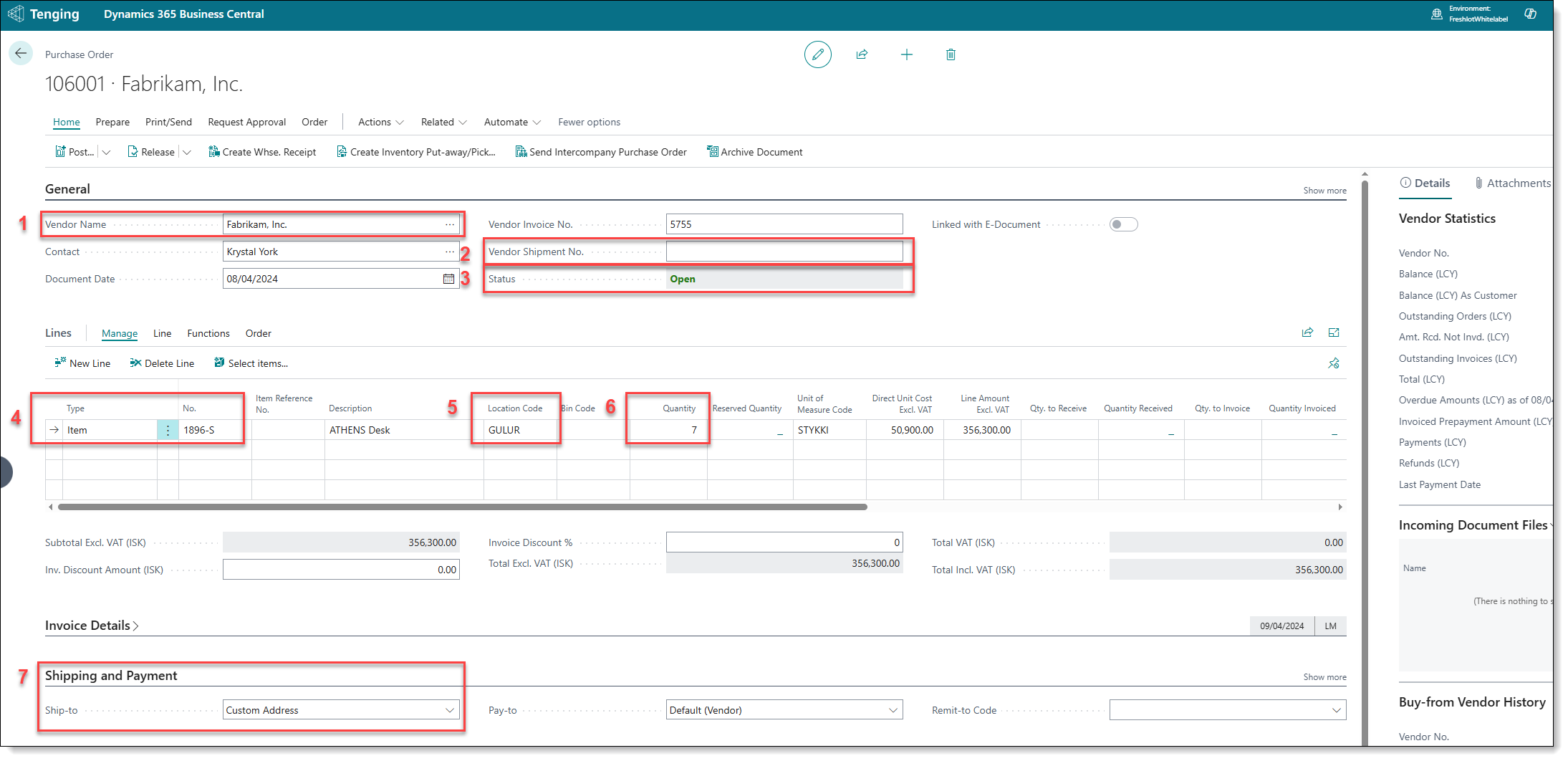This screenshot has height=761, width=1568.
Task: Open row options for the Item line
Action: (168, 430)
